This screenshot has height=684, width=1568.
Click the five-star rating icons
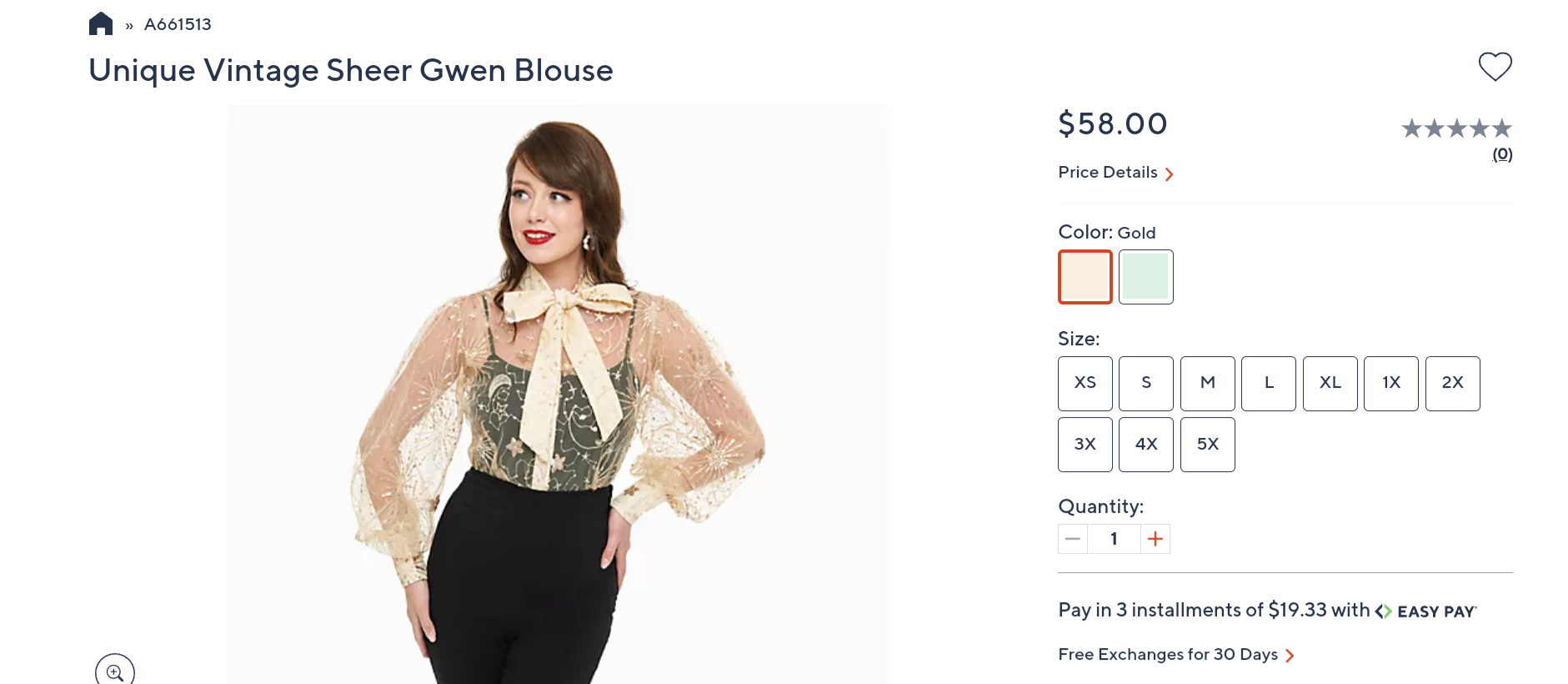click(1456, 128)
